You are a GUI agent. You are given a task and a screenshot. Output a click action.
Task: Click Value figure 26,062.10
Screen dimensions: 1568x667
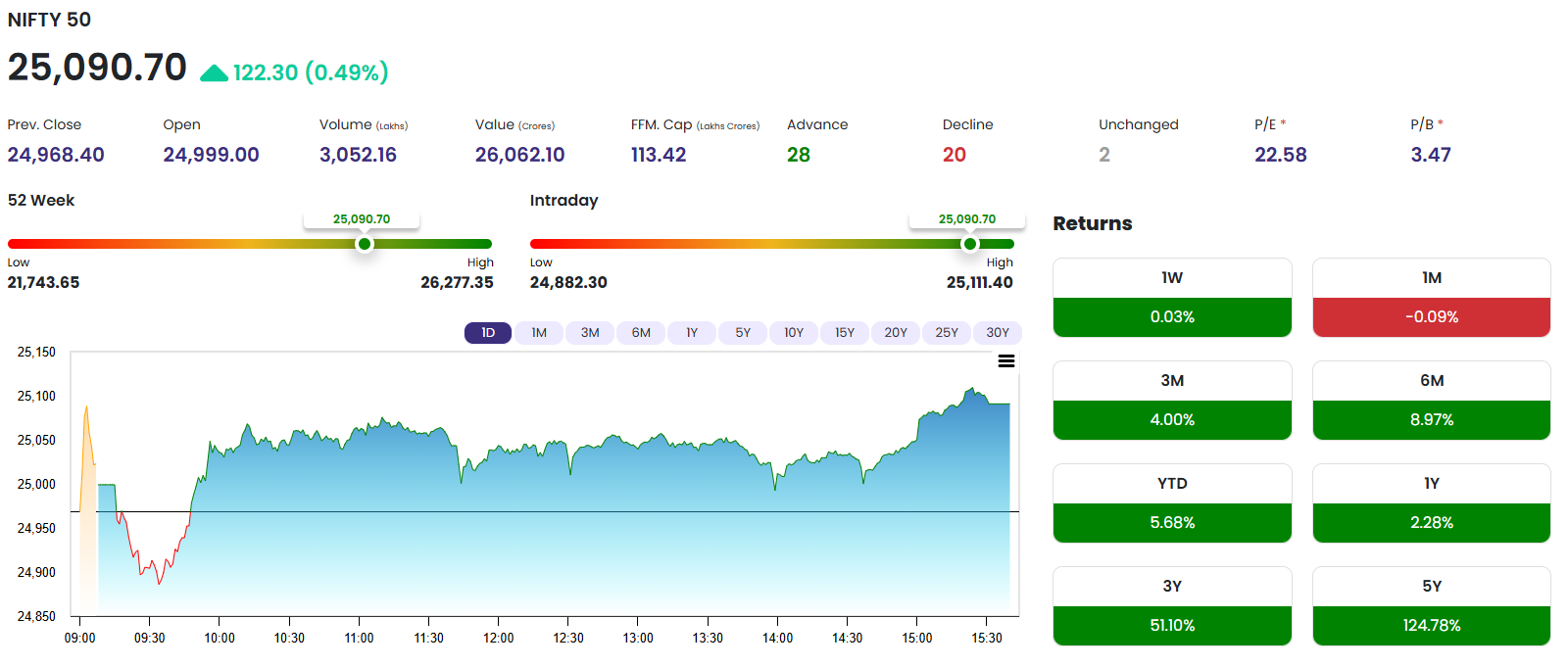click(520, 155)
